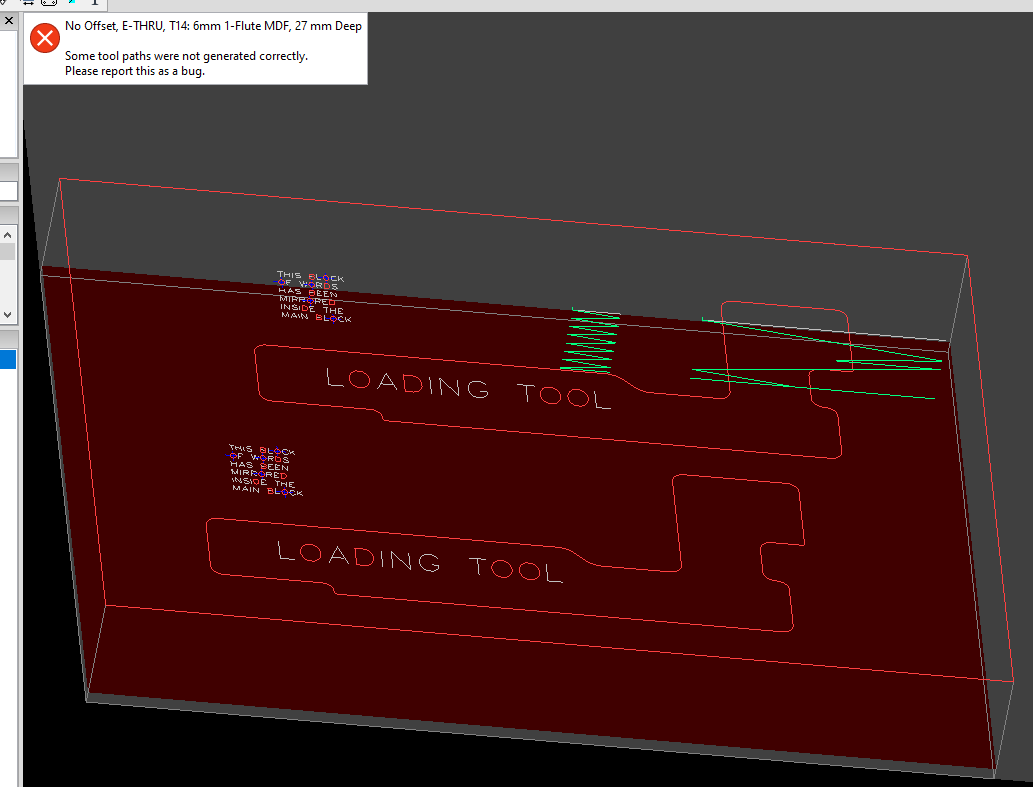
Task: Select the lower 'THIS BLOCK OF WORDS' text block
Action: 265,470
